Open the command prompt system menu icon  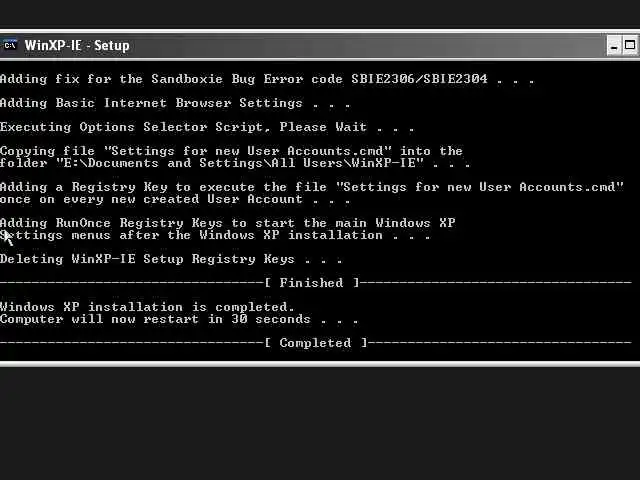[10, 45]
